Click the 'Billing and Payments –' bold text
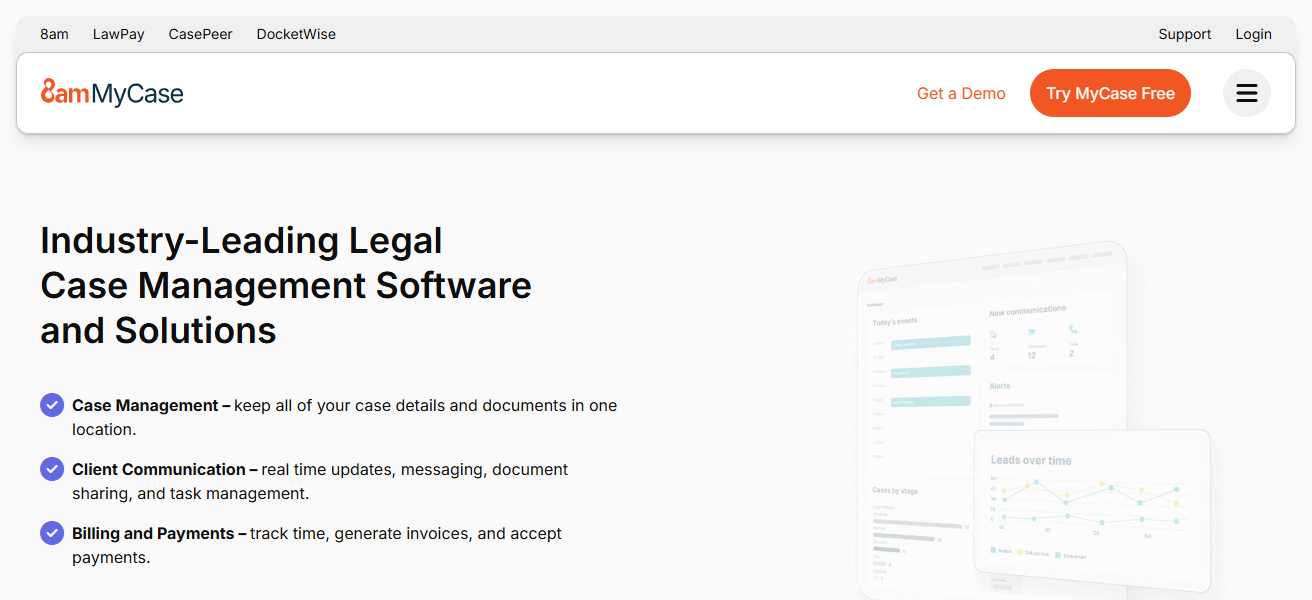Viewport: 1312px width, 600px height. click(x=159, y=533)
